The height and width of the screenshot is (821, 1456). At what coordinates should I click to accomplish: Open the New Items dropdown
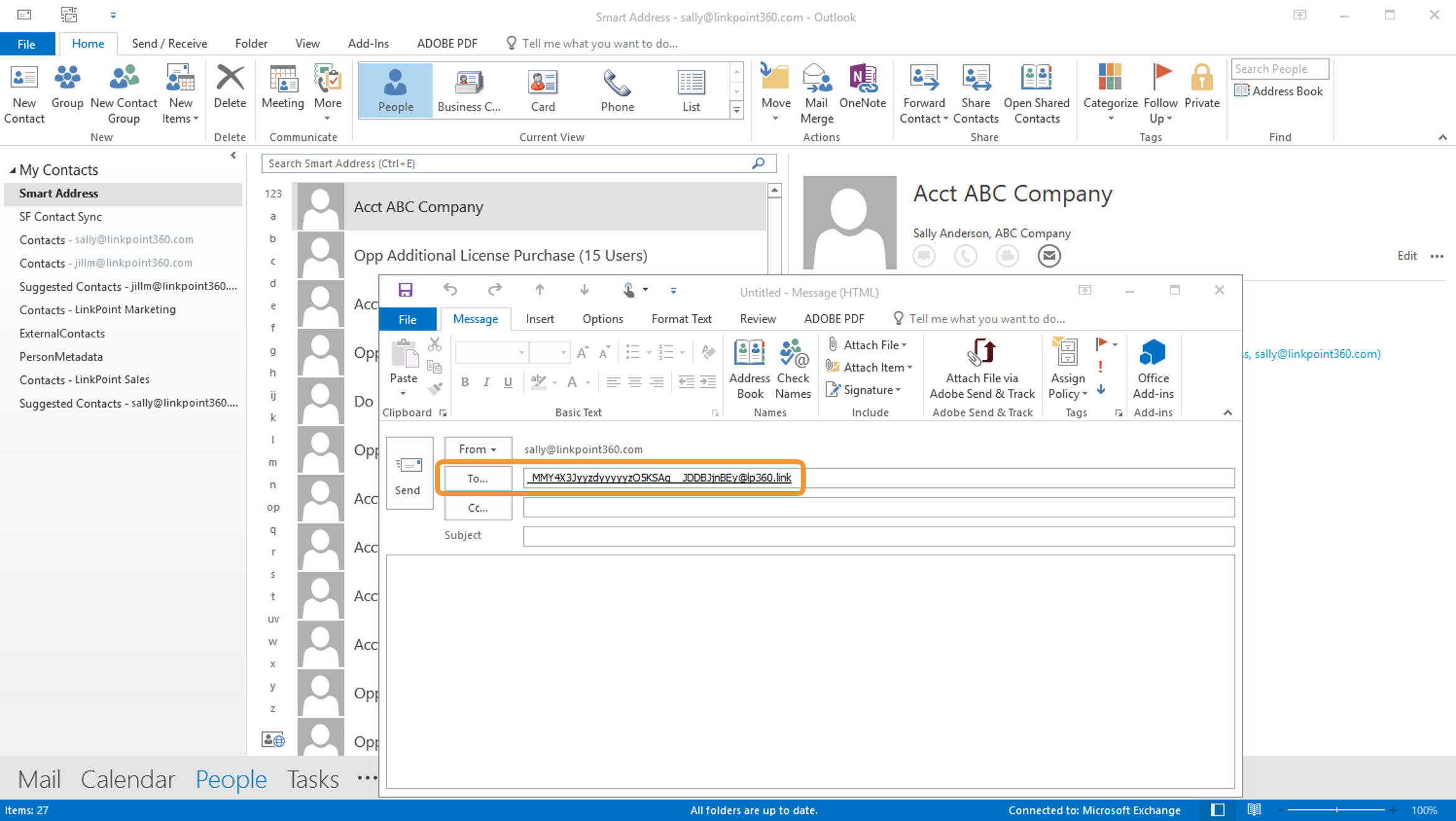(180, 94)
